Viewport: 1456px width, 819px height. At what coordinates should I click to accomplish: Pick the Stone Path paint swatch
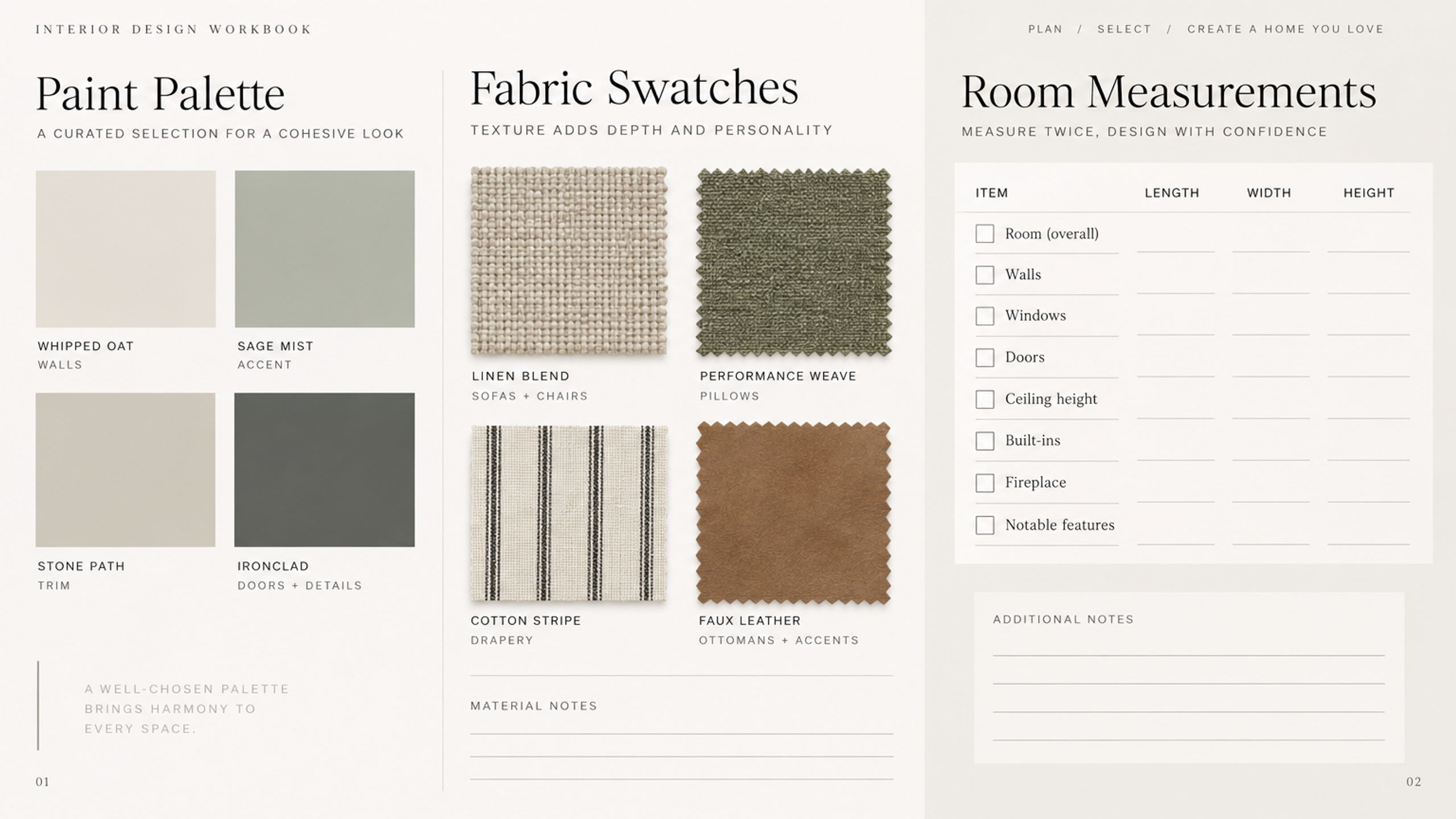[x=126, y=470]
